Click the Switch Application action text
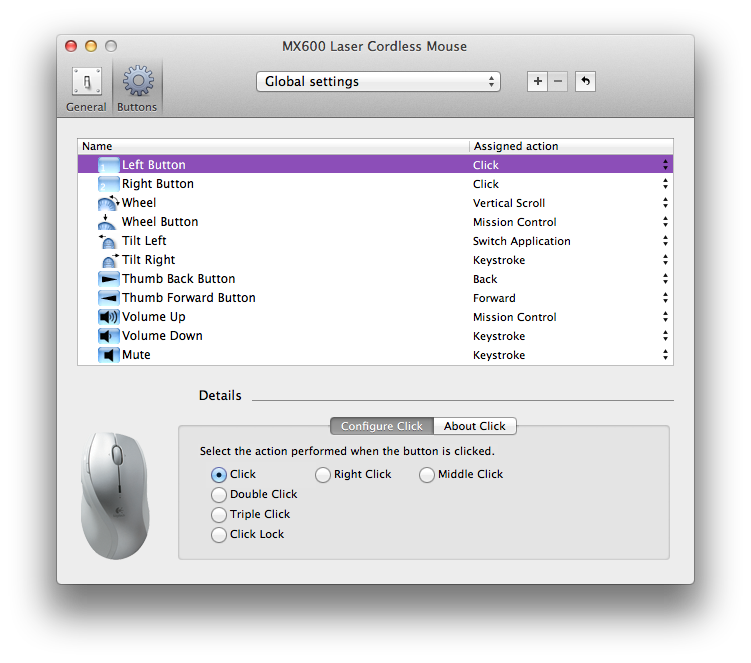Viewport: 751px width, 663px height. click(x=522, y=241)
